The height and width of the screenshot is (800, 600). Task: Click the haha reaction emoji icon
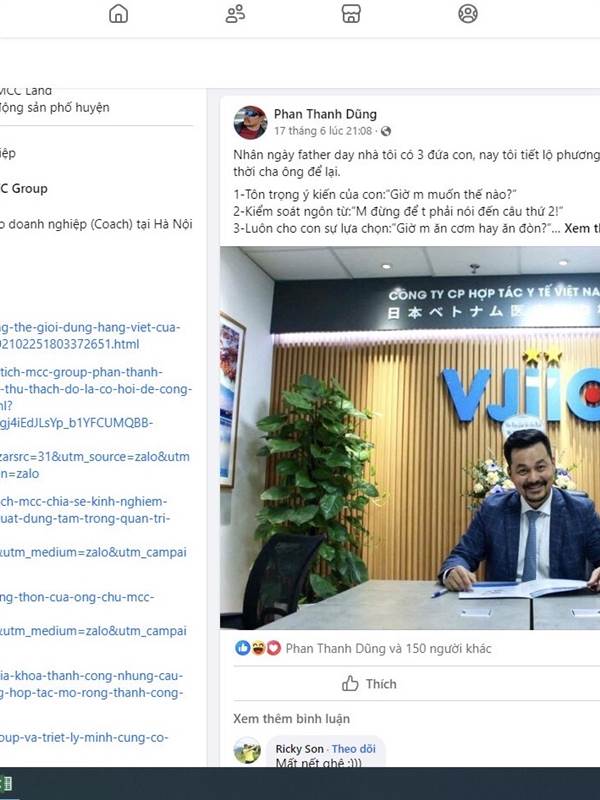click(x=258, y=648)
